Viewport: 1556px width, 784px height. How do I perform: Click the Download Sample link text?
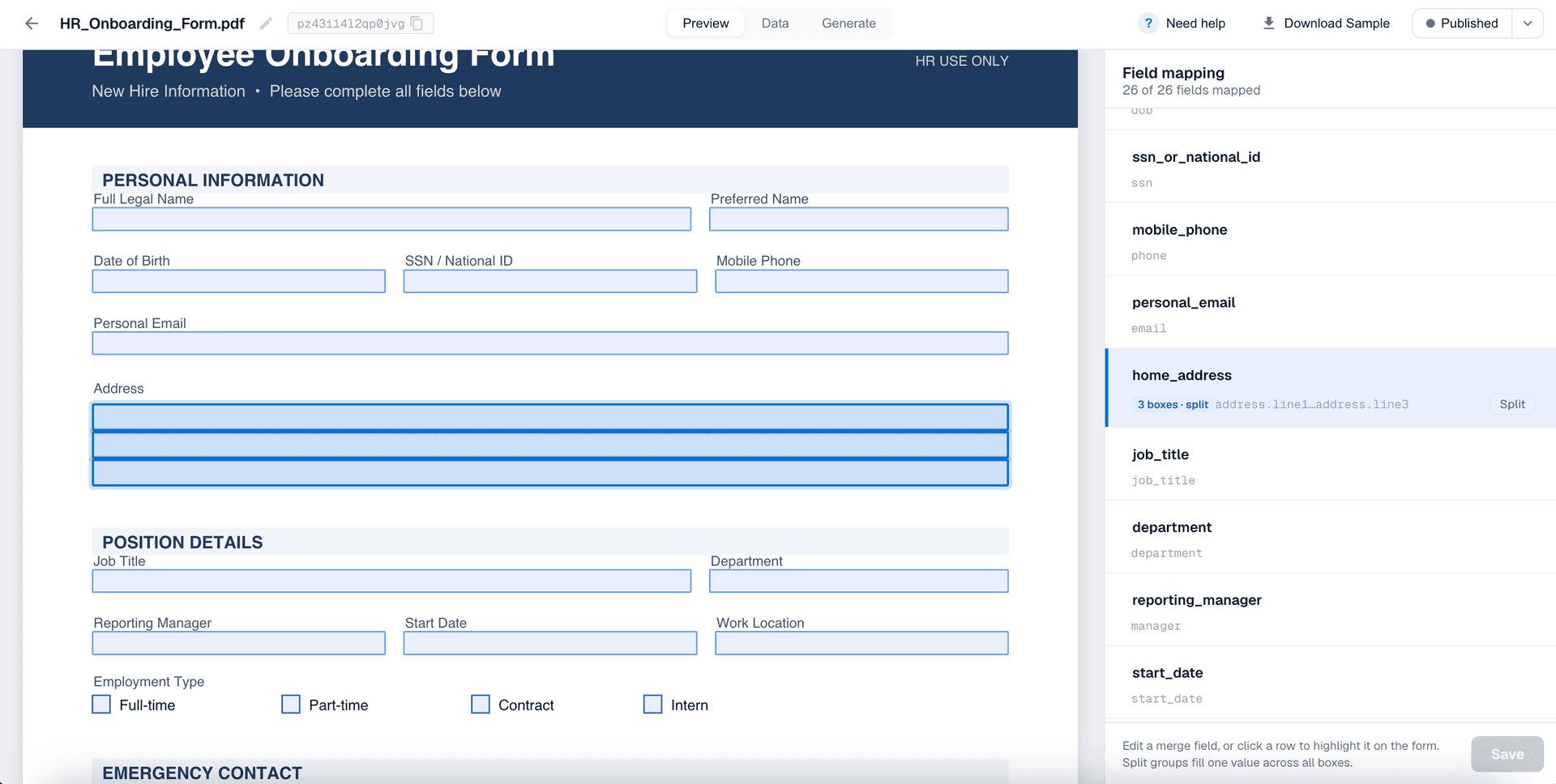[1336, 23]
